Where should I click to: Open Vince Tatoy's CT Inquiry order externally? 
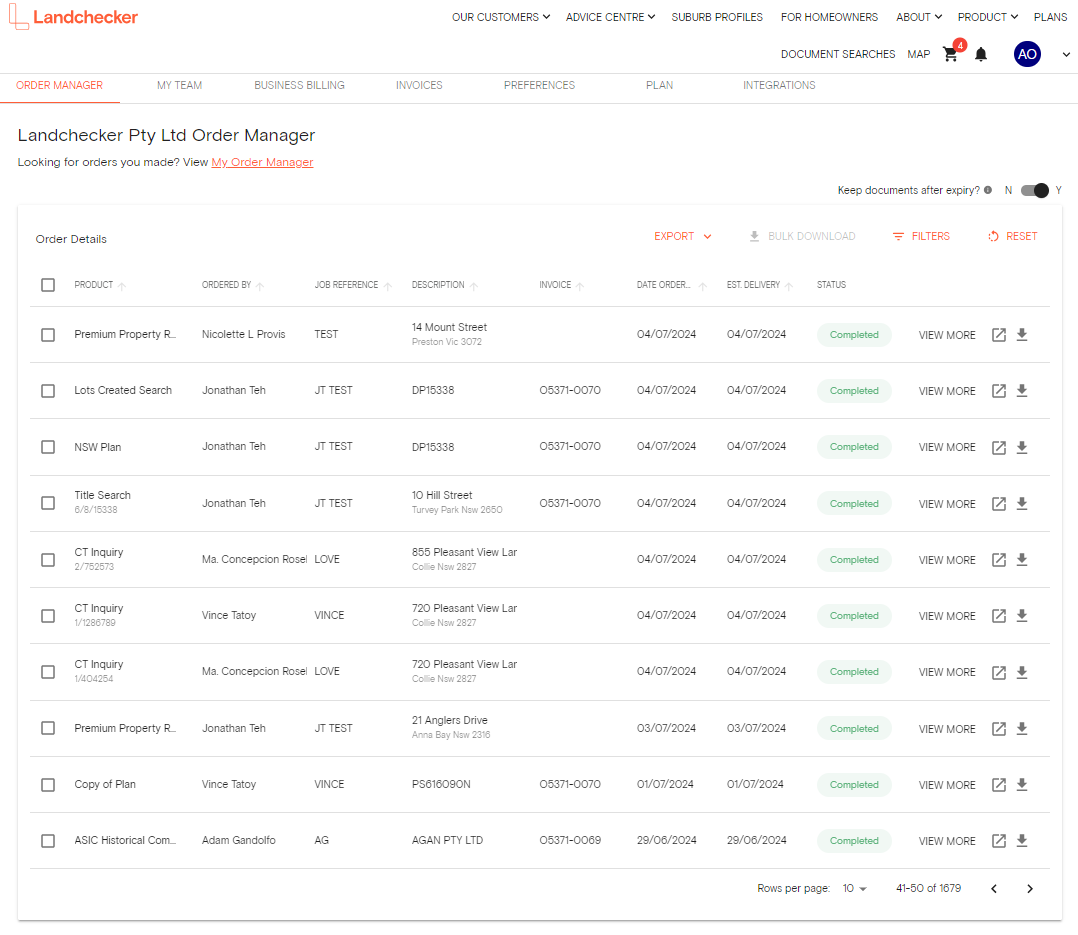999,616
